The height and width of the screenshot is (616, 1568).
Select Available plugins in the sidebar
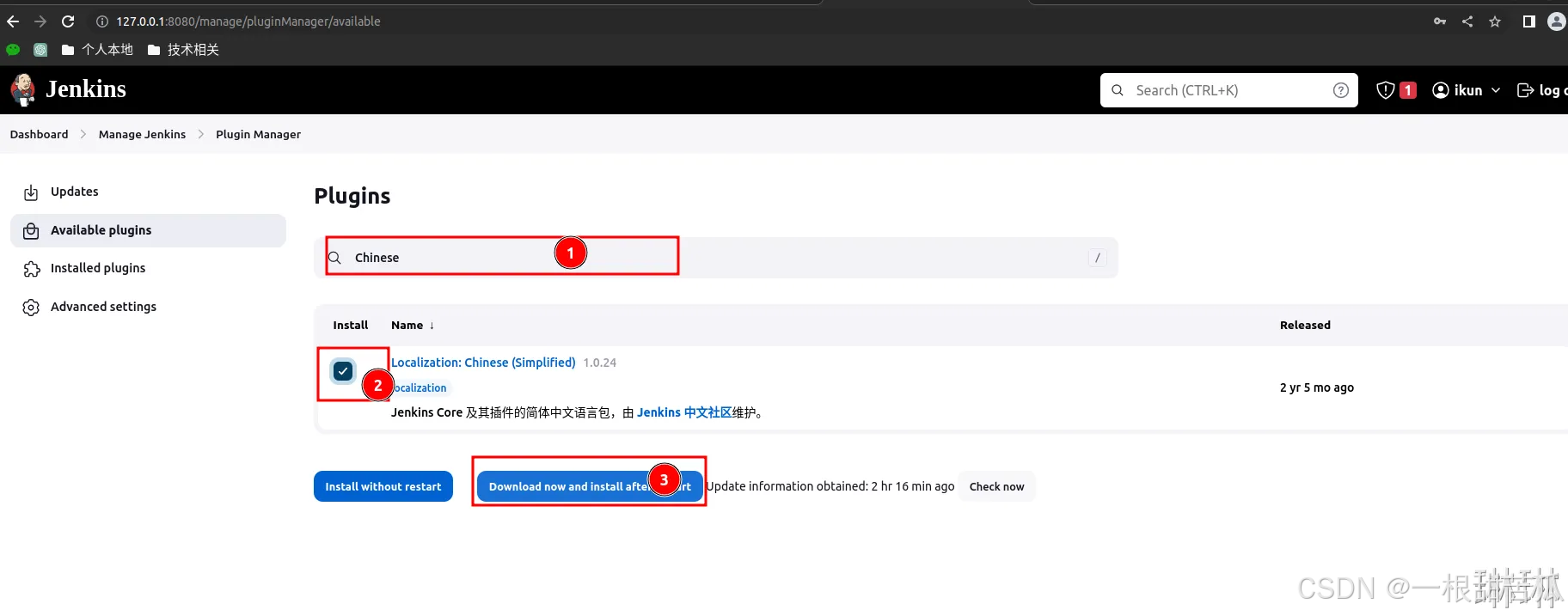(x=148, y=230)
